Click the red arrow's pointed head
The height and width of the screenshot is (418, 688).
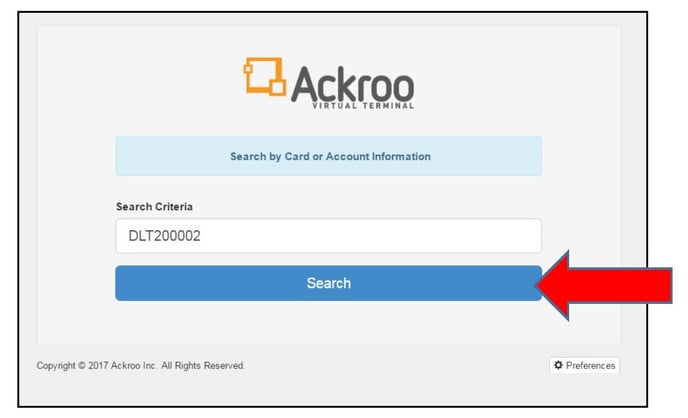[x=553, y=285]
